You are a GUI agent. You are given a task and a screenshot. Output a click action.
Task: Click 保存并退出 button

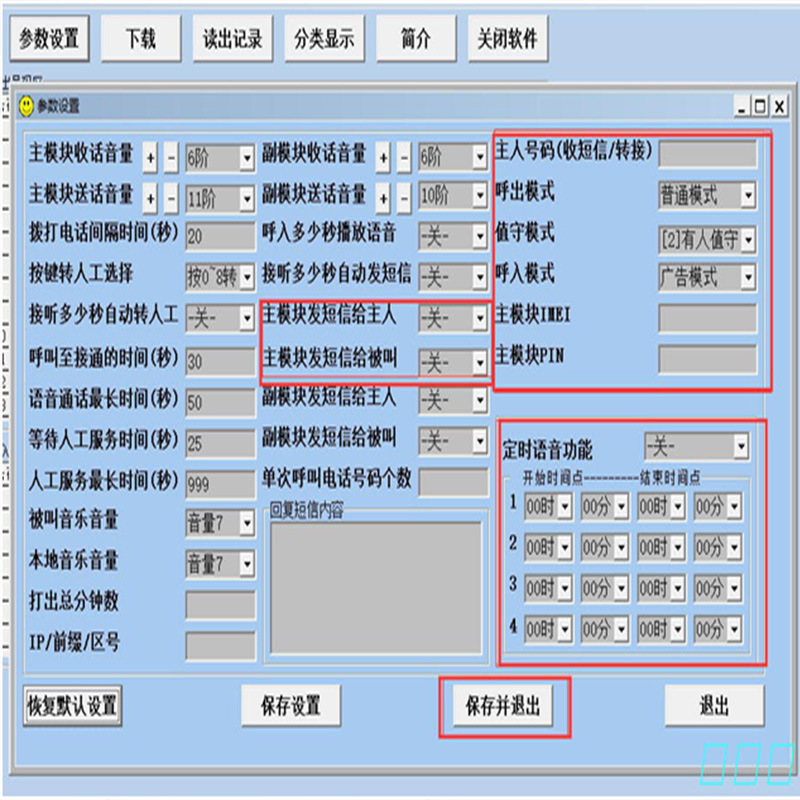tap(503, 706)
